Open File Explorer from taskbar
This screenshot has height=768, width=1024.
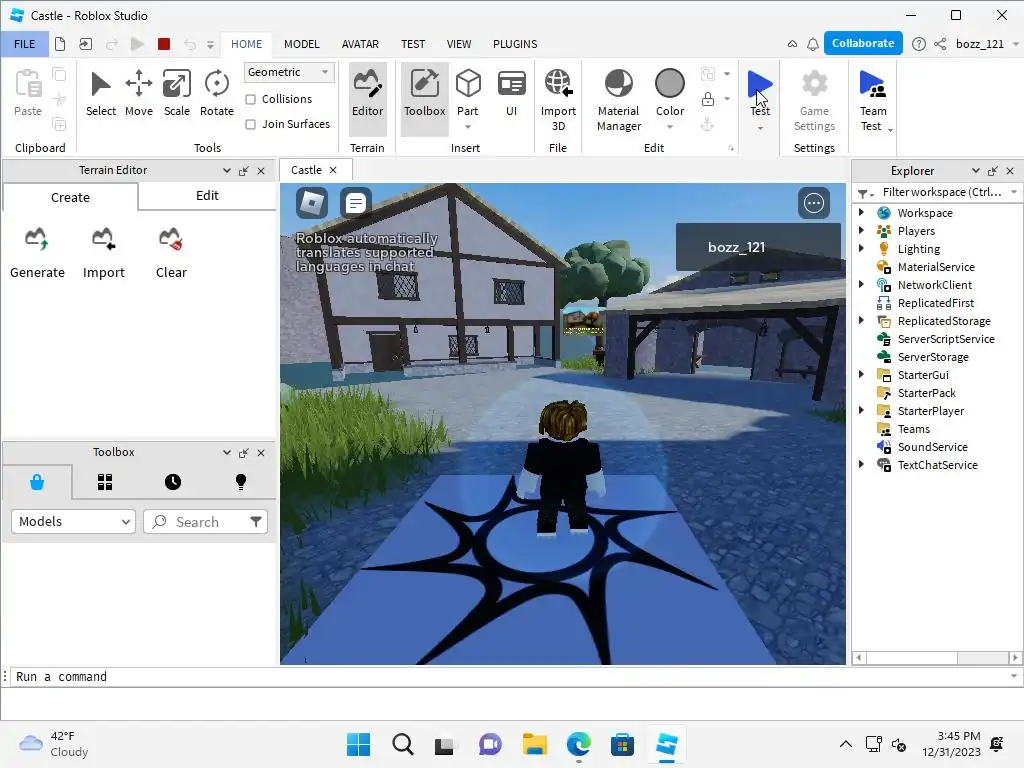tap(534, 744)
